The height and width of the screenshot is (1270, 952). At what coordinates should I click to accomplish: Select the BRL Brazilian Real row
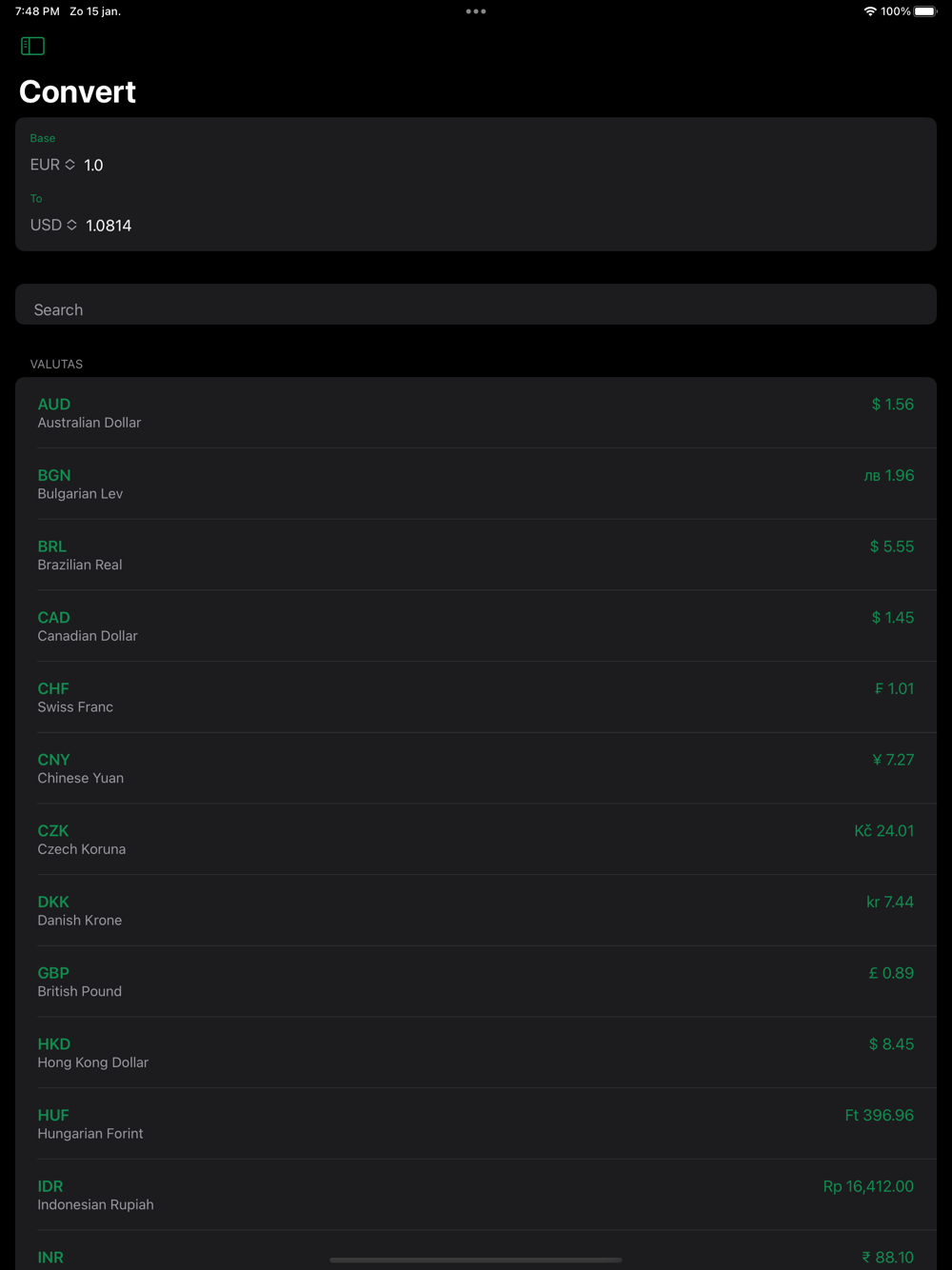point(476,555)
